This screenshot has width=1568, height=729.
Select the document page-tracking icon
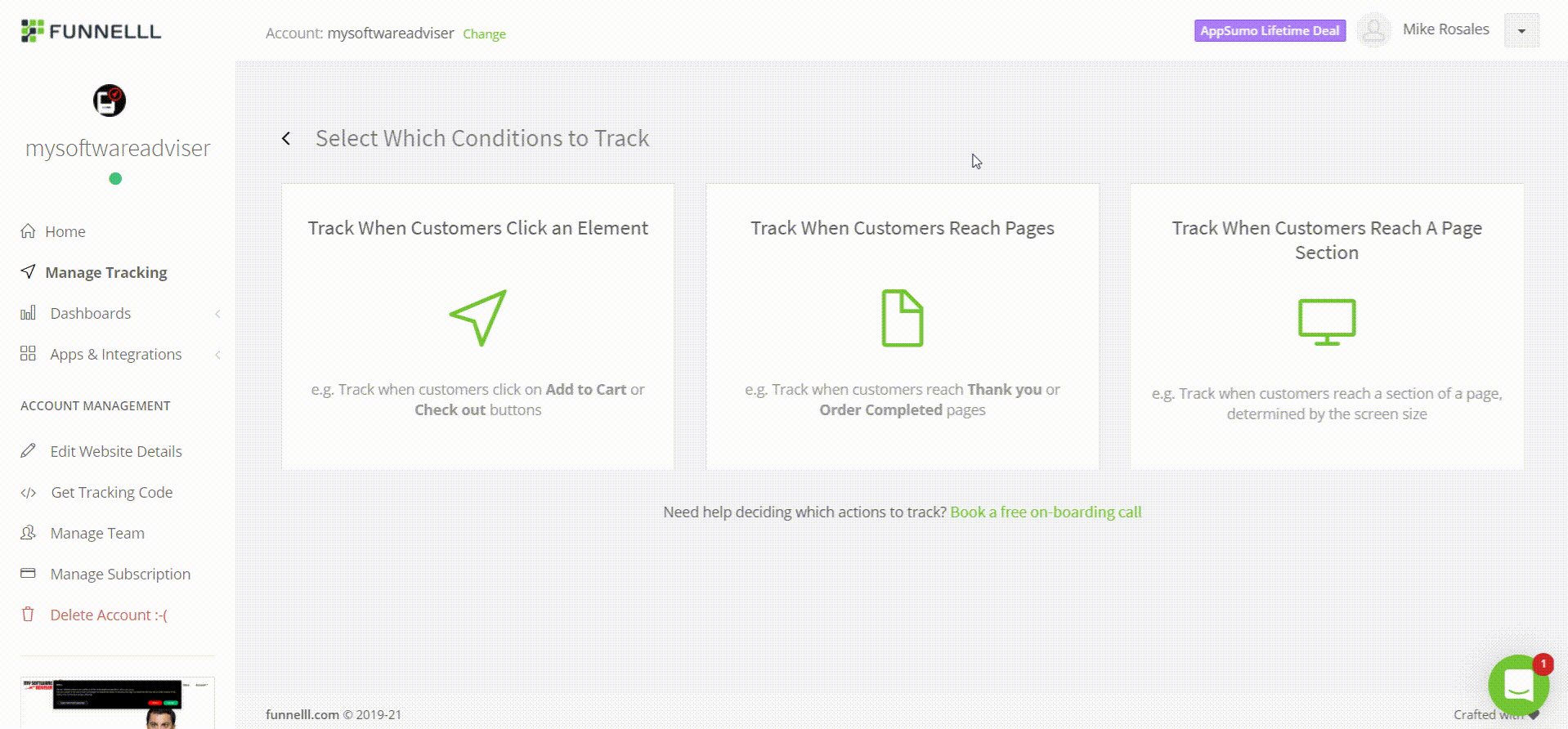coord(903,318)
